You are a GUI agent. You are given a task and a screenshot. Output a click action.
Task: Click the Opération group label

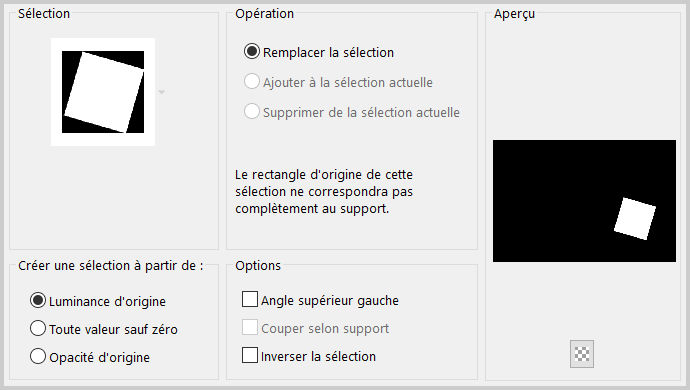tap(264, 14)
